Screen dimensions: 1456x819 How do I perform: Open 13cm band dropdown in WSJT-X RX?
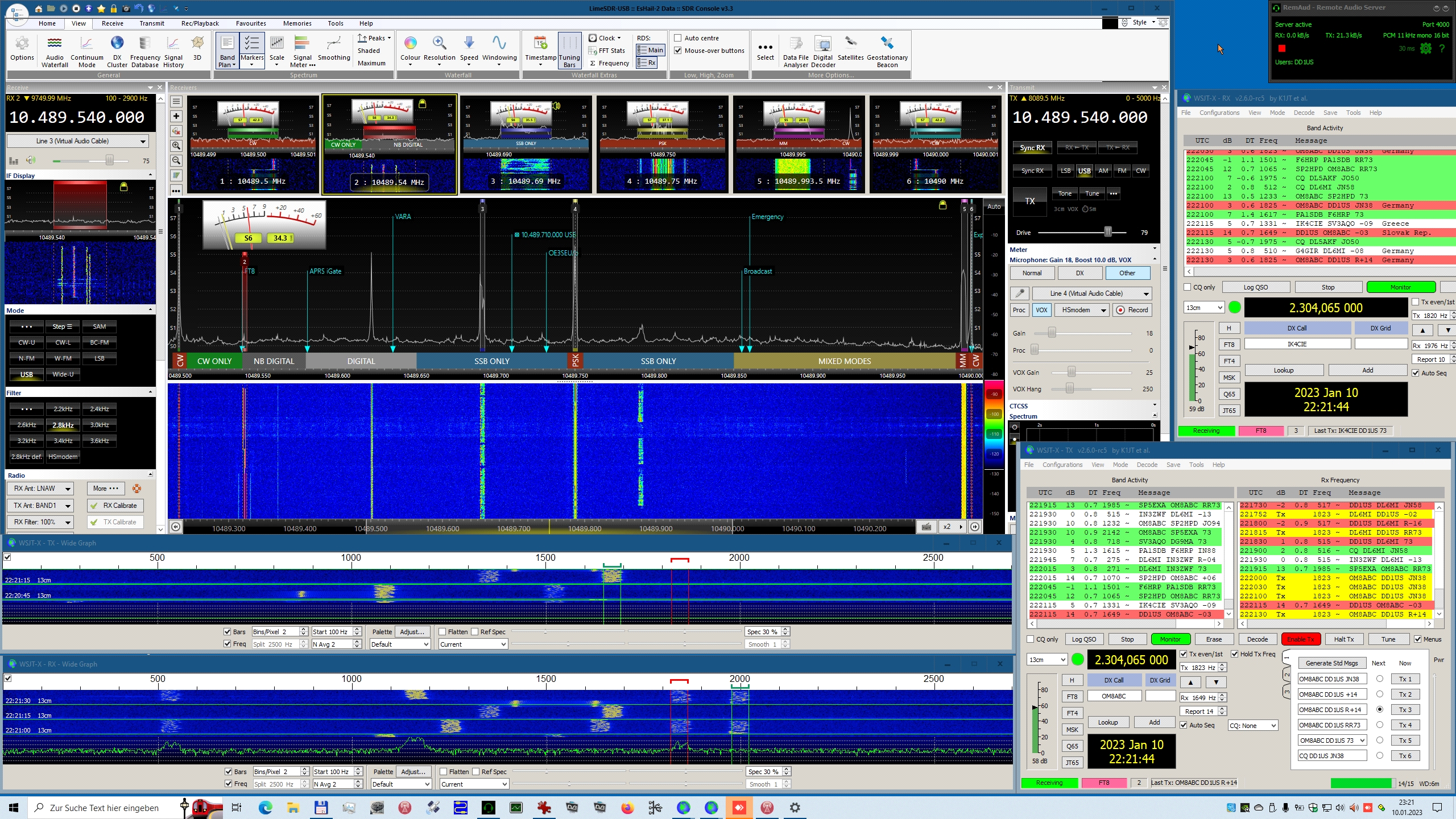1204,308
